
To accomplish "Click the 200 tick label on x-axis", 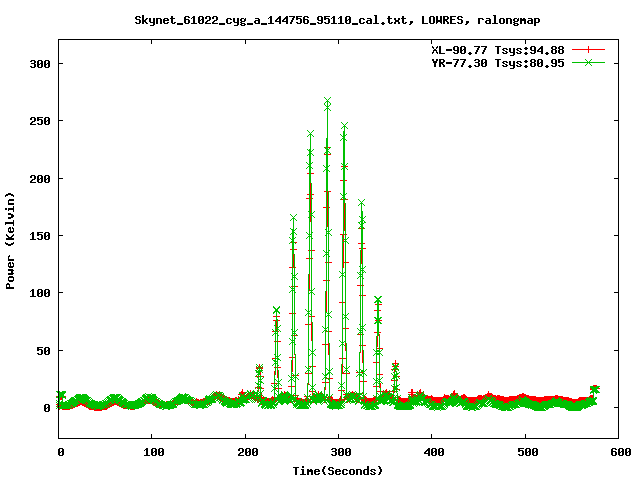I will coord(246,453).
